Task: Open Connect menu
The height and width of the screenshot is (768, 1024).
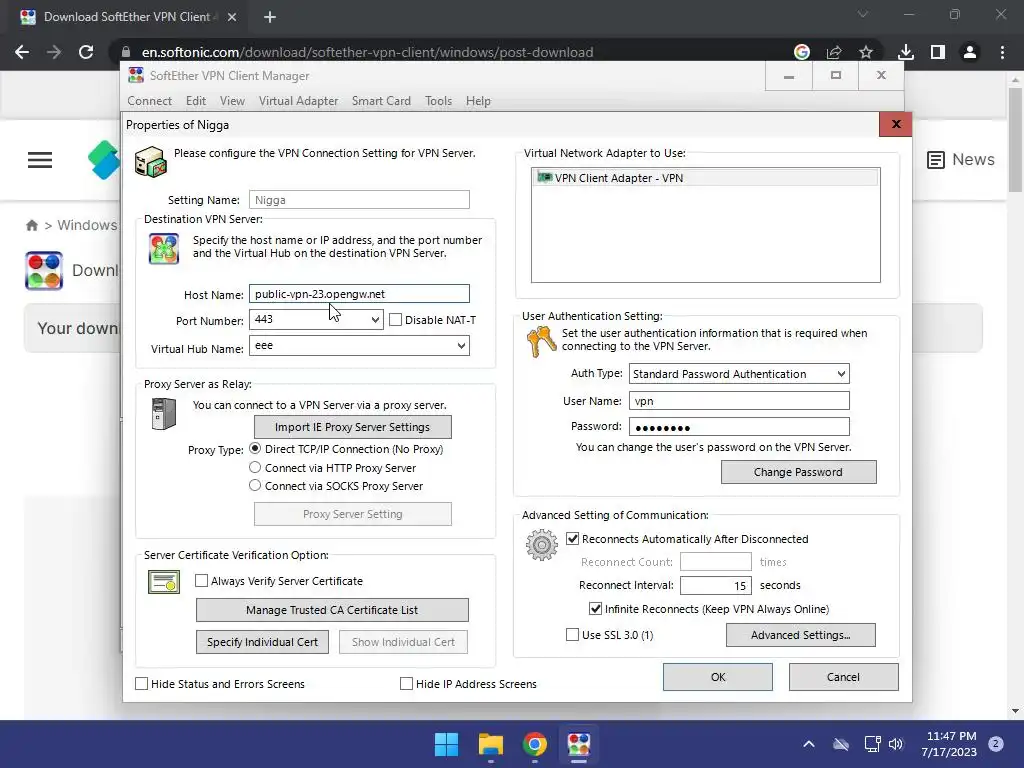Action: (x=150, y=101)
